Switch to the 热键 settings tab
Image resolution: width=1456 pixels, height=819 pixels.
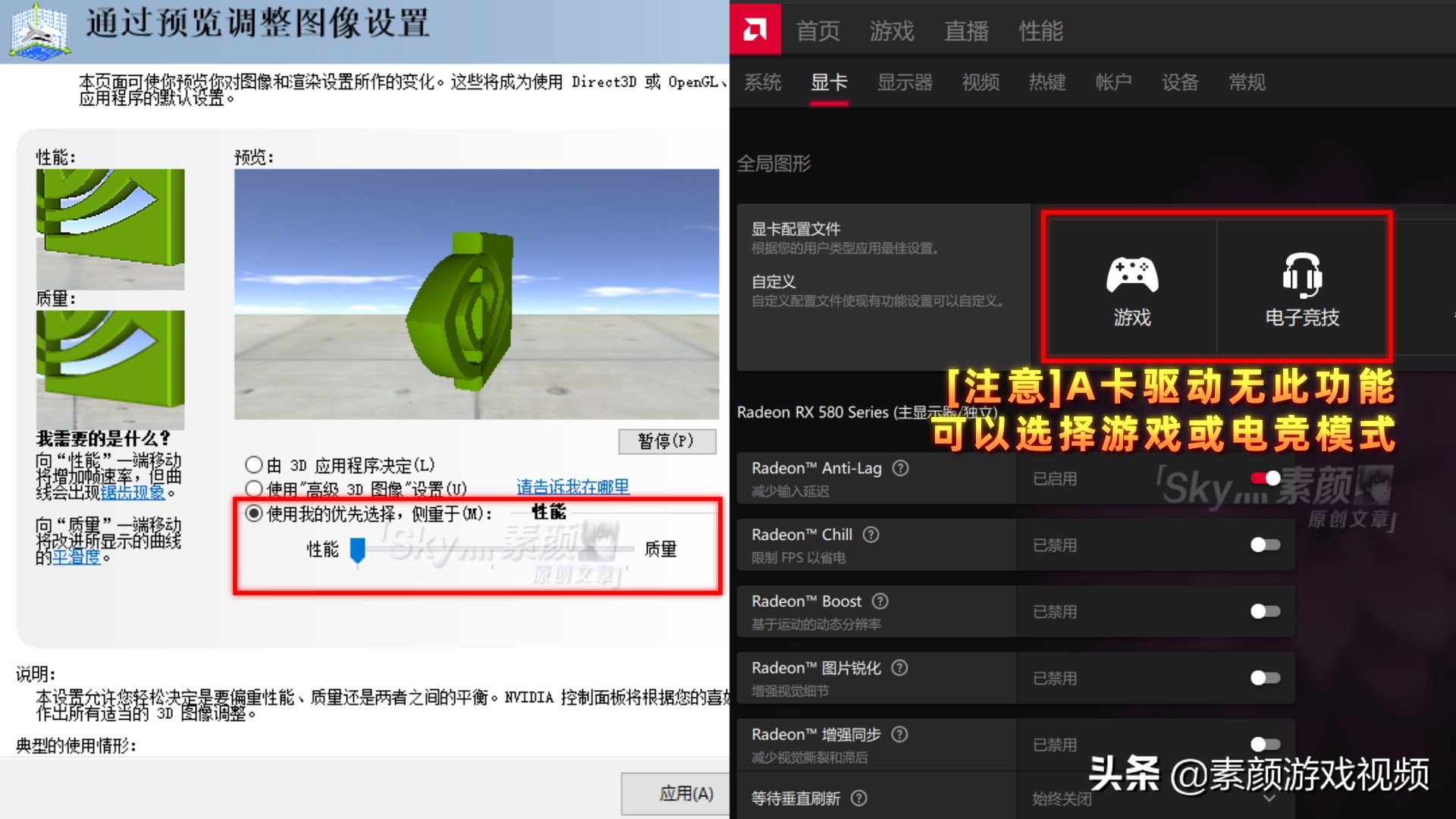pyautogui.click(x=1047, y=82)
